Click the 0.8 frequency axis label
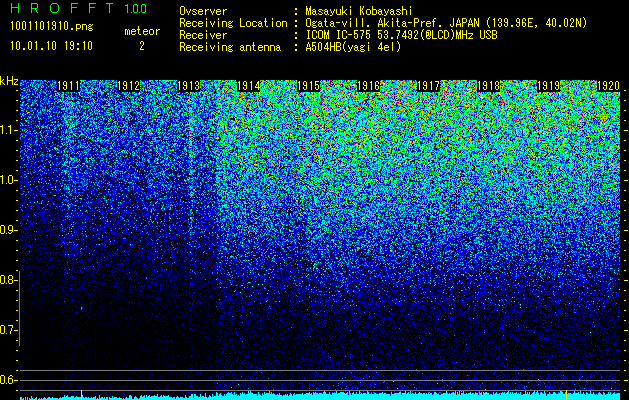 [7, 280]
